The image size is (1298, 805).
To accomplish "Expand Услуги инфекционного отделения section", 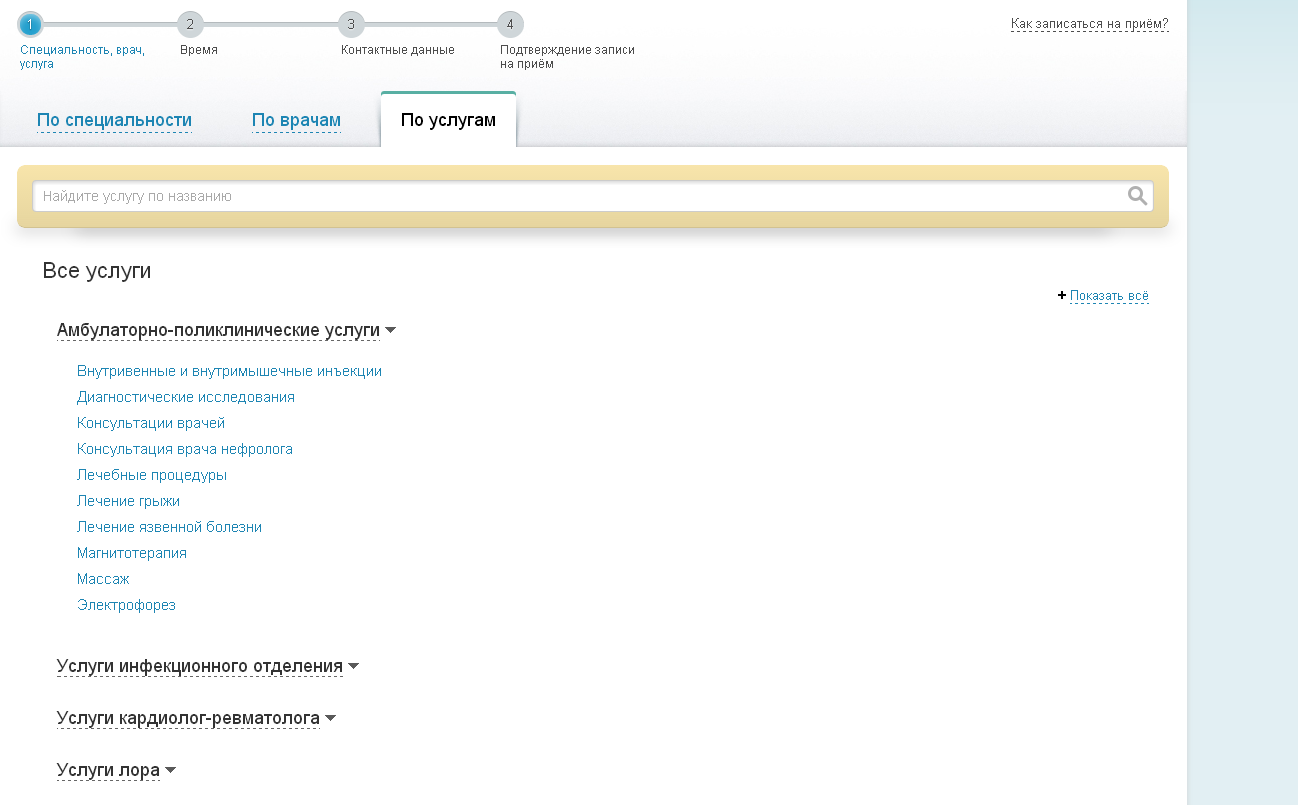I will [x=207, y=666].
